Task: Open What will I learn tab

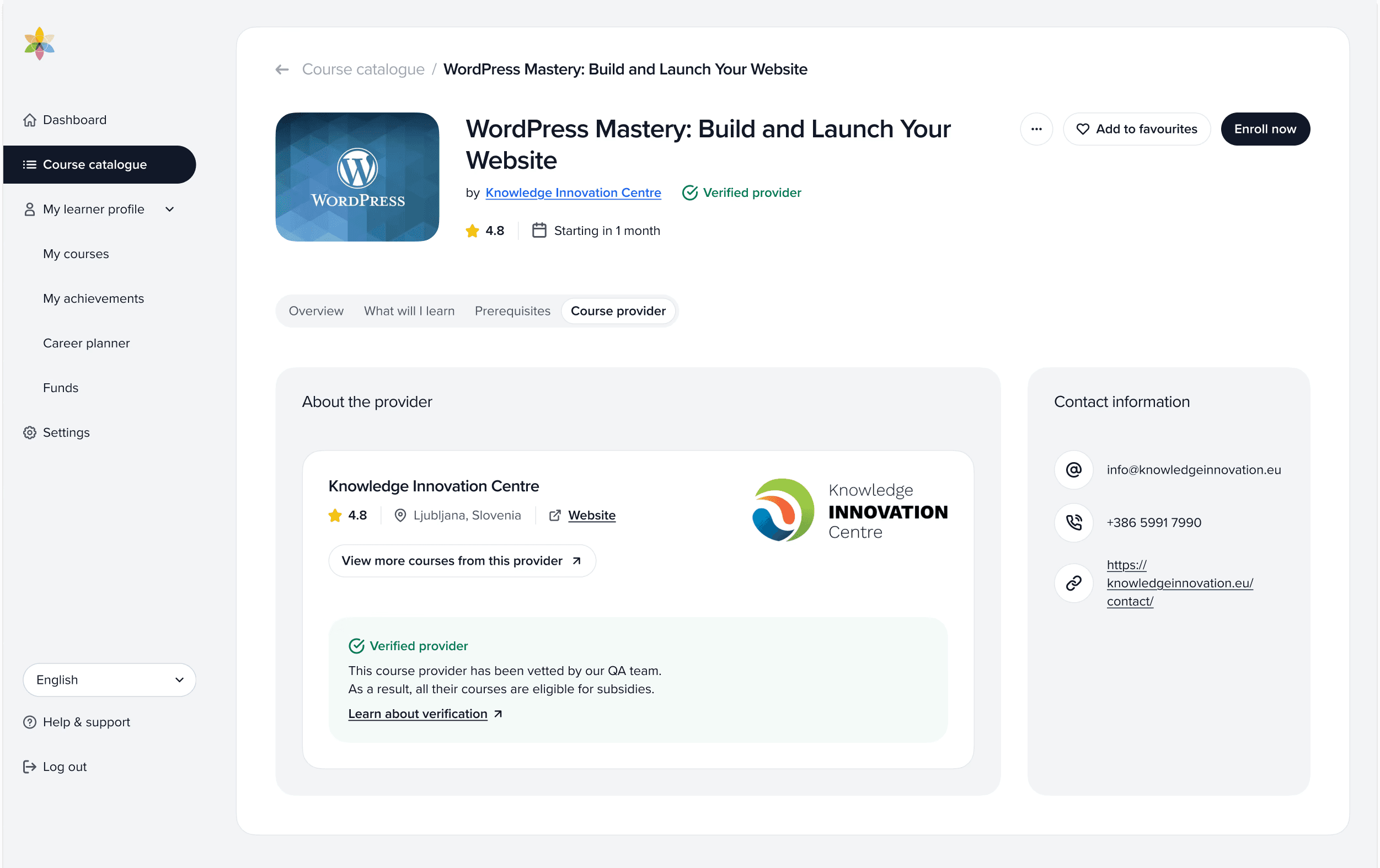Action: [409, 311]
